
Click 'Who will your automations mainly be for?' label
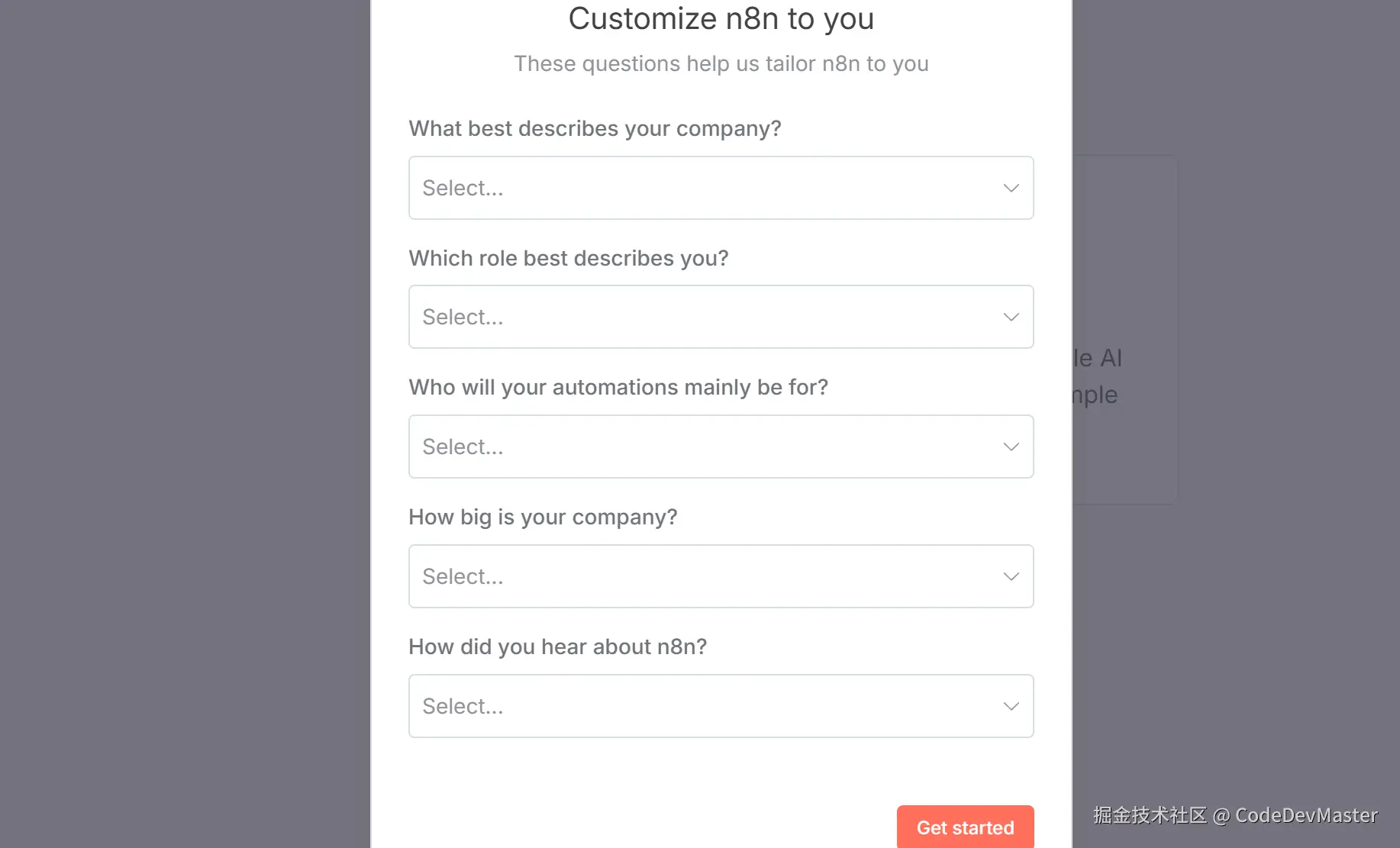pyautogui.click(x=618, y=387)
